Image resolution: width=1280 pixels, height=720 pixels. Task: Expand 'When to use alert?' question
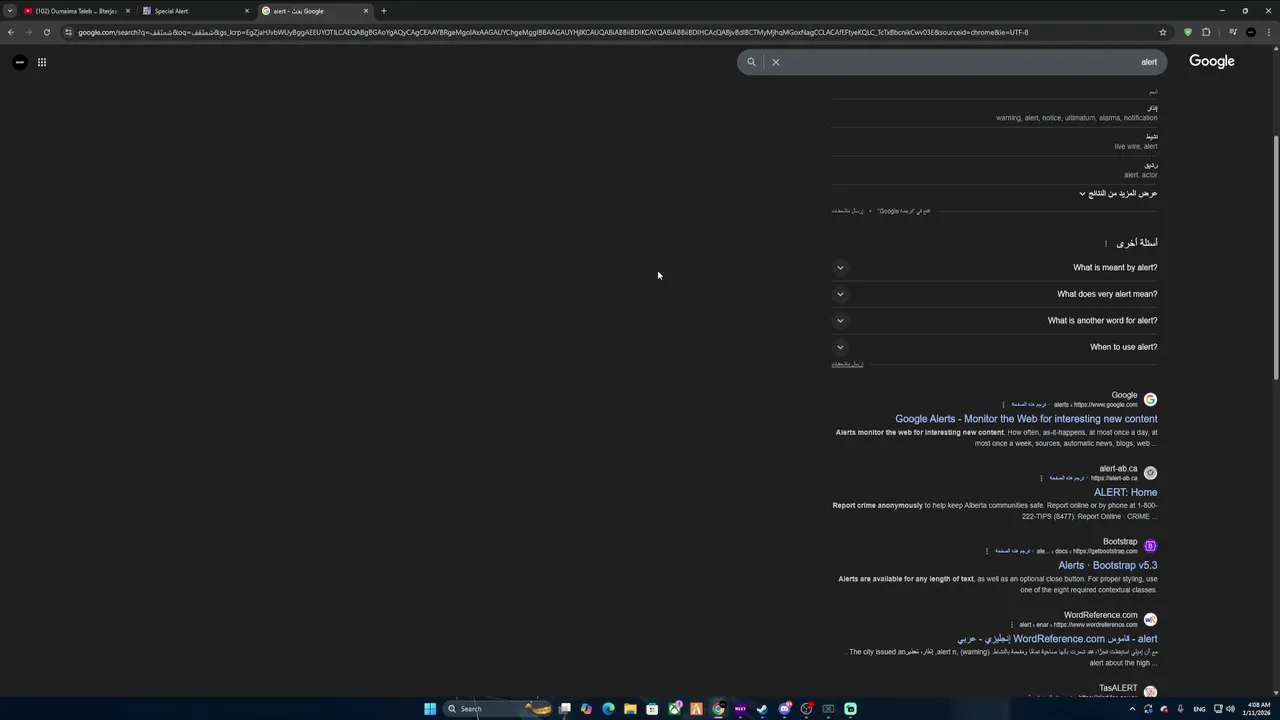994,347
